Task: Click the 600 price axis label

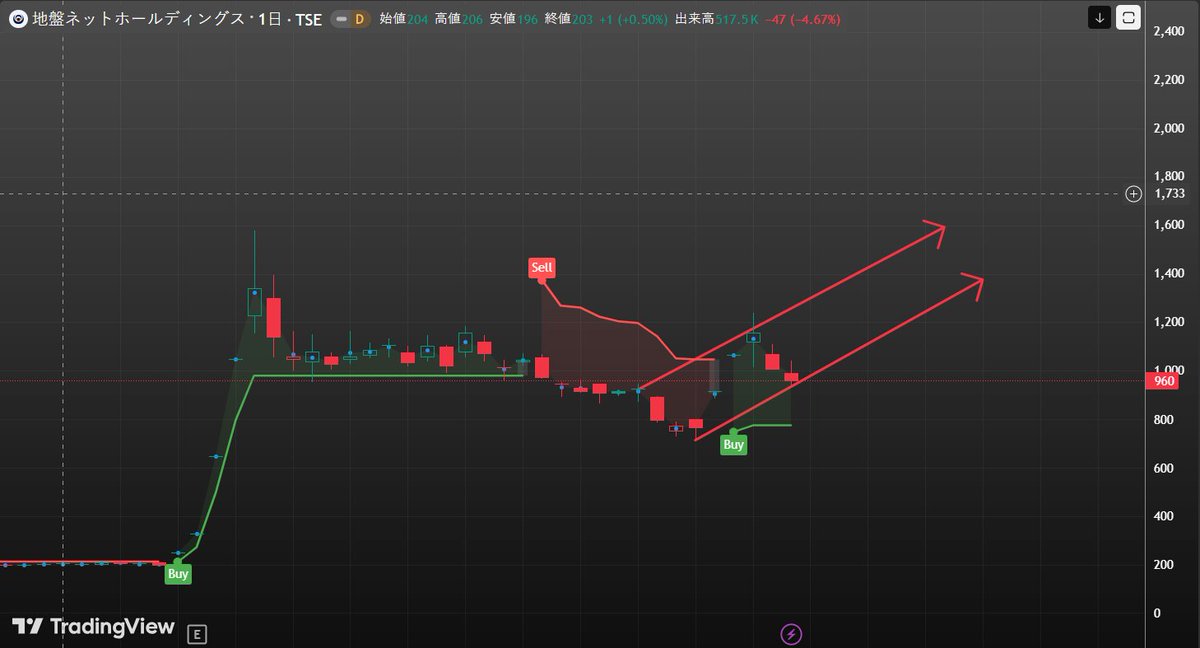Action: pyautogui.click(x=1163, y=468)
